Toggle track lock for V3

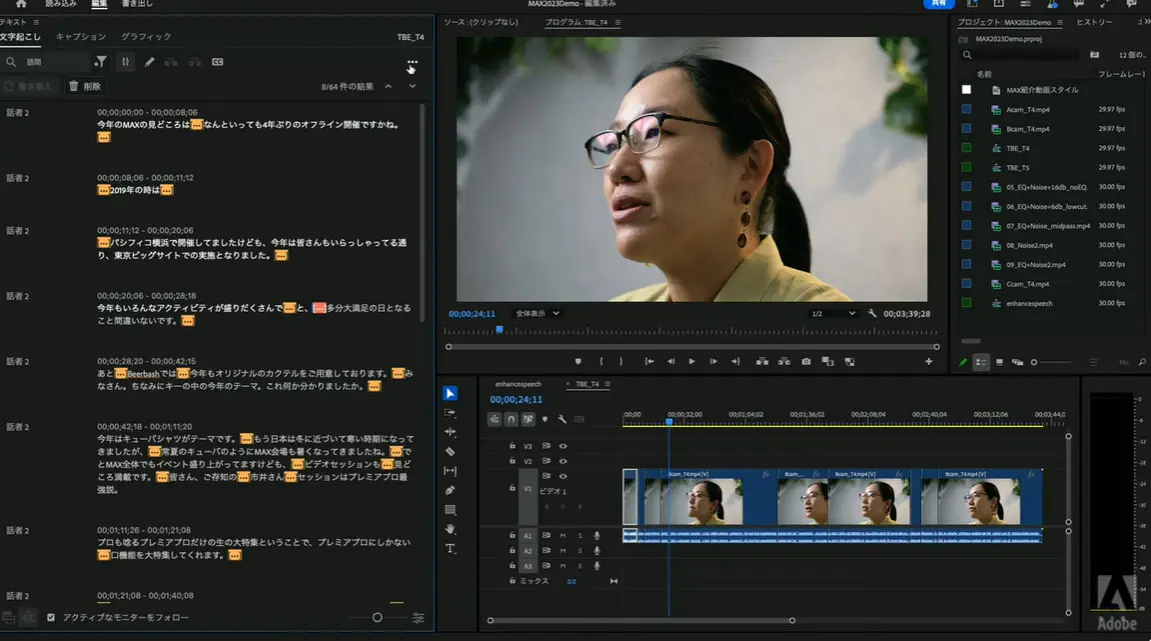point(512,446)
